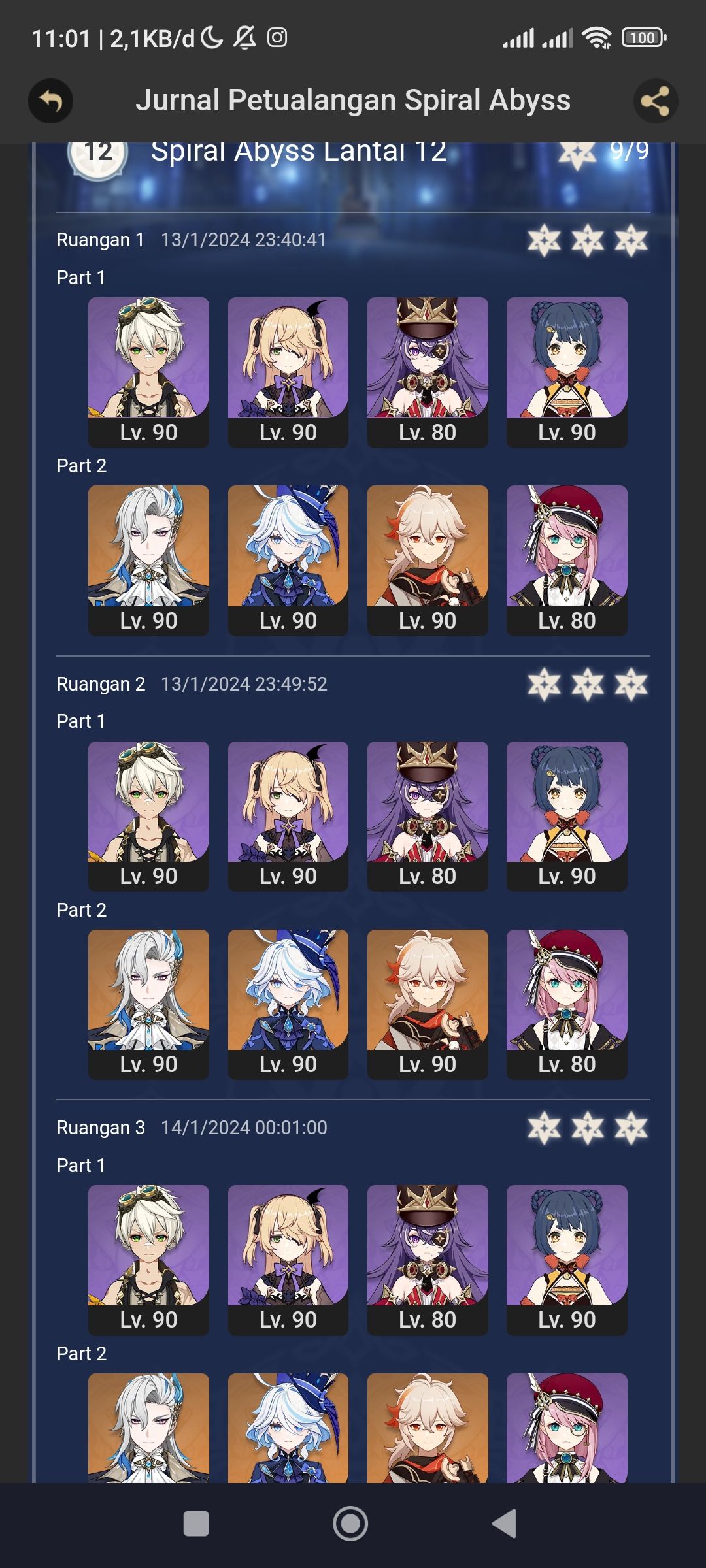Select the blue top-hat character in Ruangan 1 Part 2

tap(288, 561)
